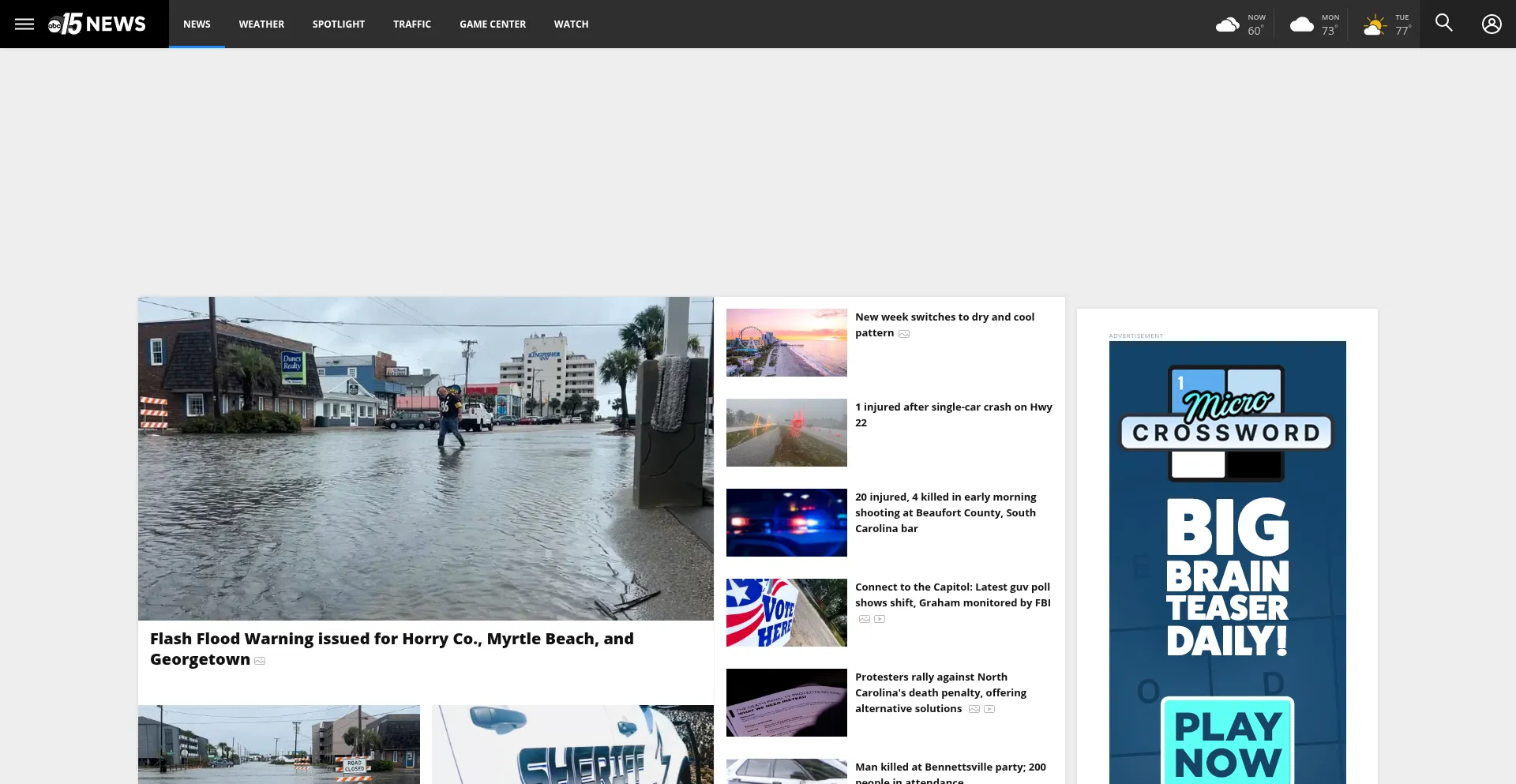Open the user account profile icon
1516x784 pixels.
tap(1491, 24)
